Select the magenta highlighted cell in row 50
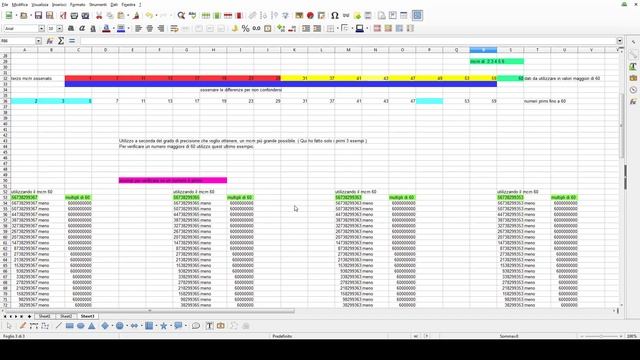The height and width of the screenshot is (360, 640). tap(173, 180)
